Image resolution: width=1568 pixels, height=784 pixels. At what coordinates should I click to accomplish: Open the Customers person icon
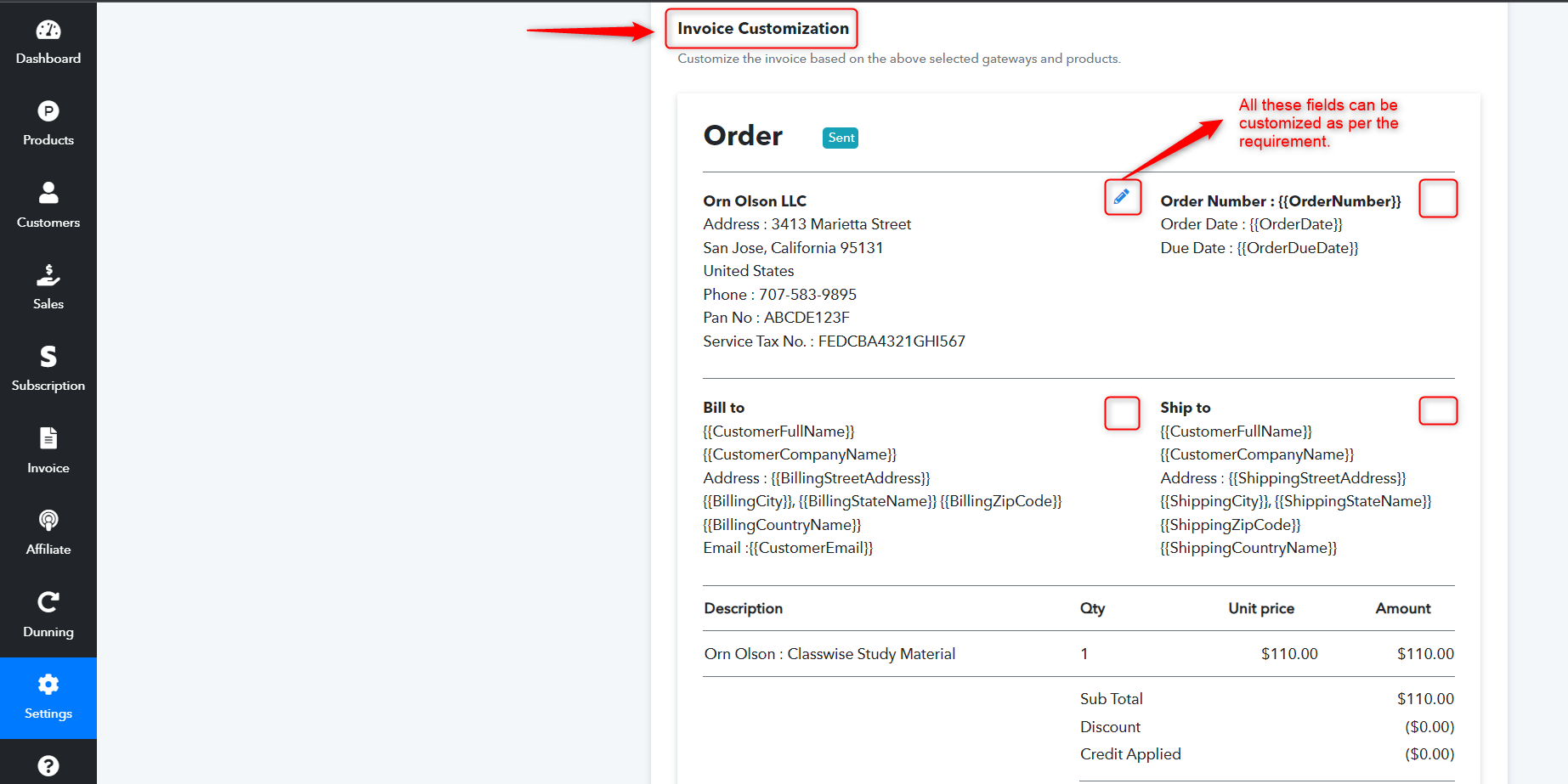pos(48,193)
